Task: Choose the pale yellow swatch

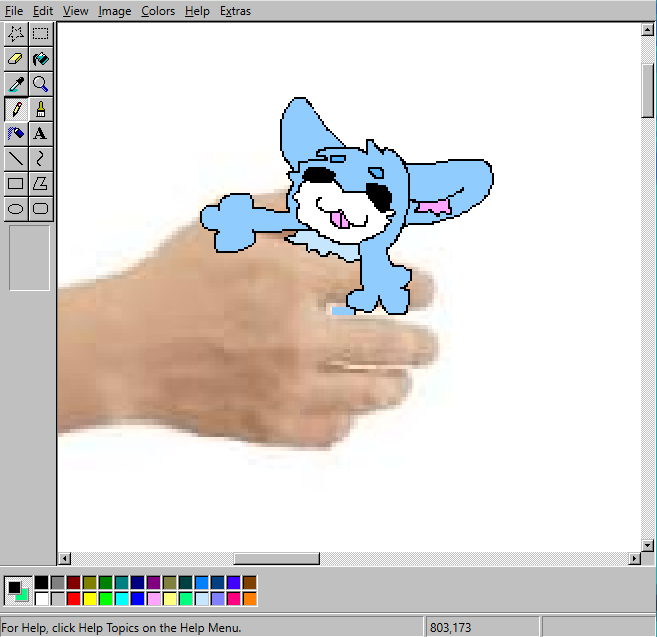Action: [170, 599]
